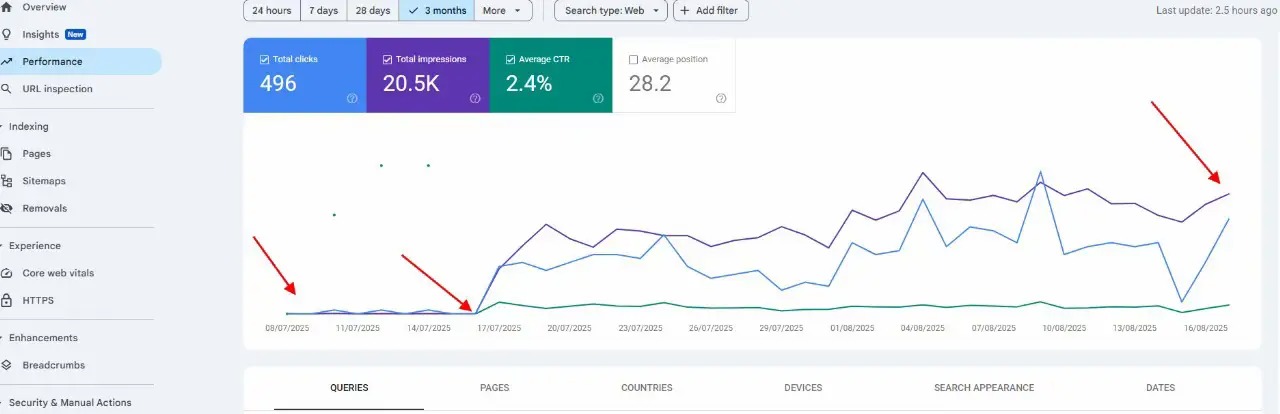Click the Add filter button
This screenshot has width=1280, height=414.
711,11
